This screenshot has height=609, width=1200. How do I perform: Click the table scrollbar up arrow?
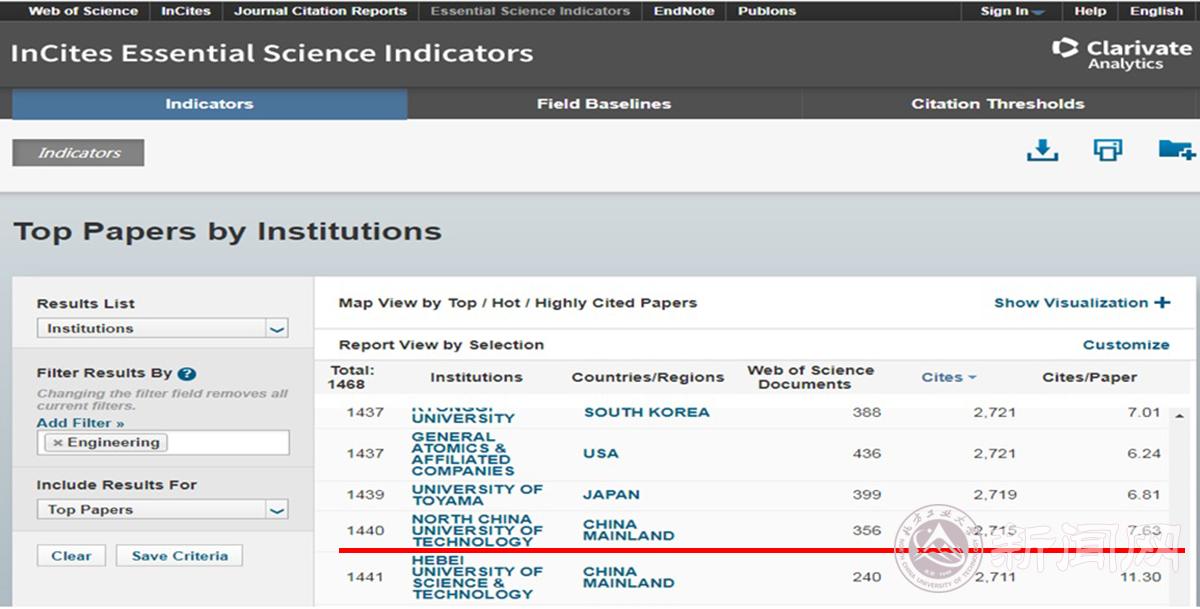coord(1180,415)
